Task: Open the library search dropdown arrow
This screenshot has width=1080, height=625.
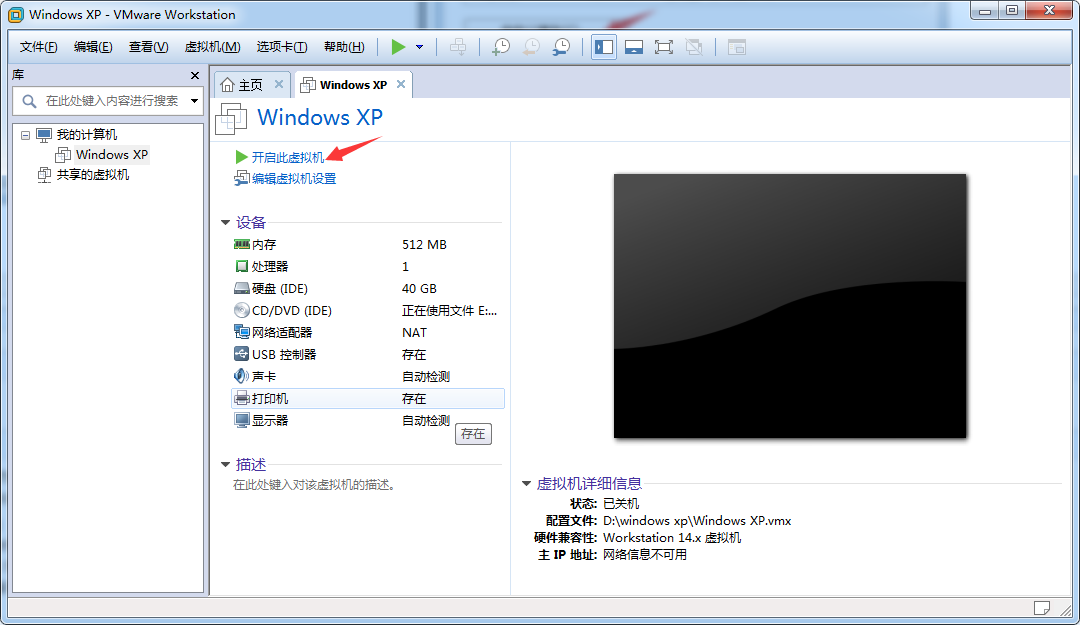Action: click(x=195, y=101)
